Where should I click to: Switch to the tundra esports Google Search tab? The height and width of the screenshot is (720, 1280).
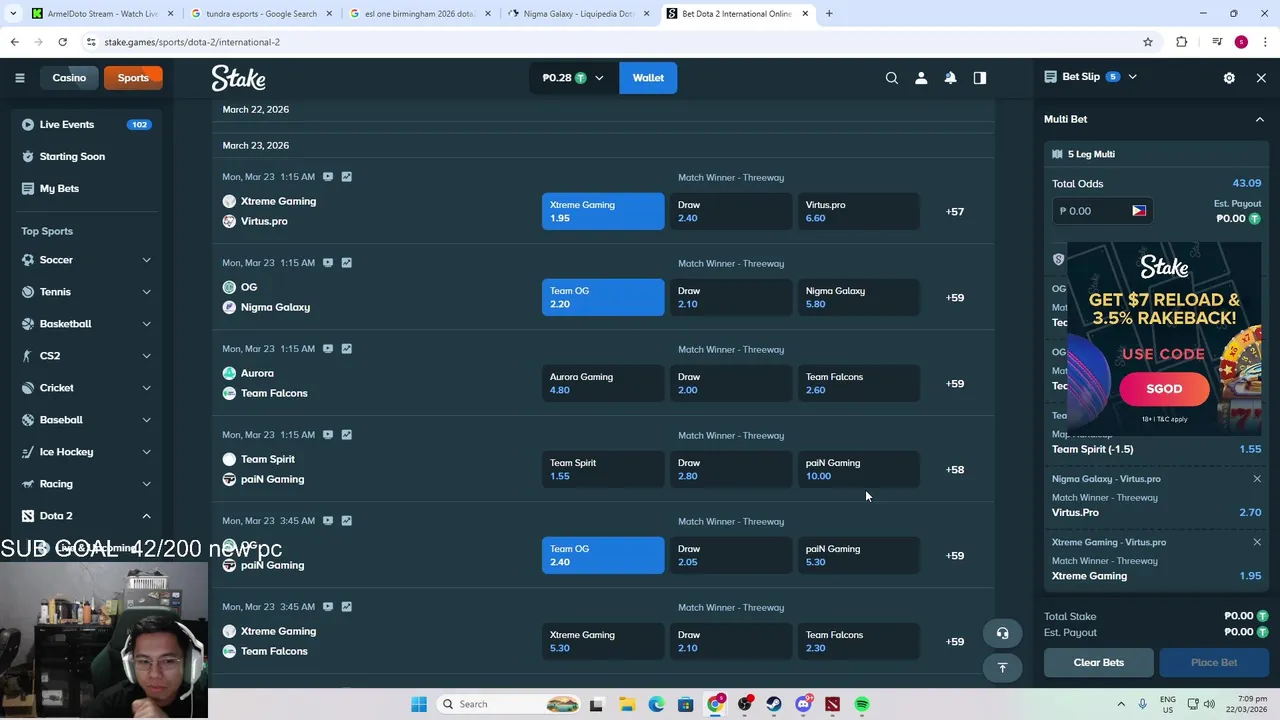tap(260, 14)
